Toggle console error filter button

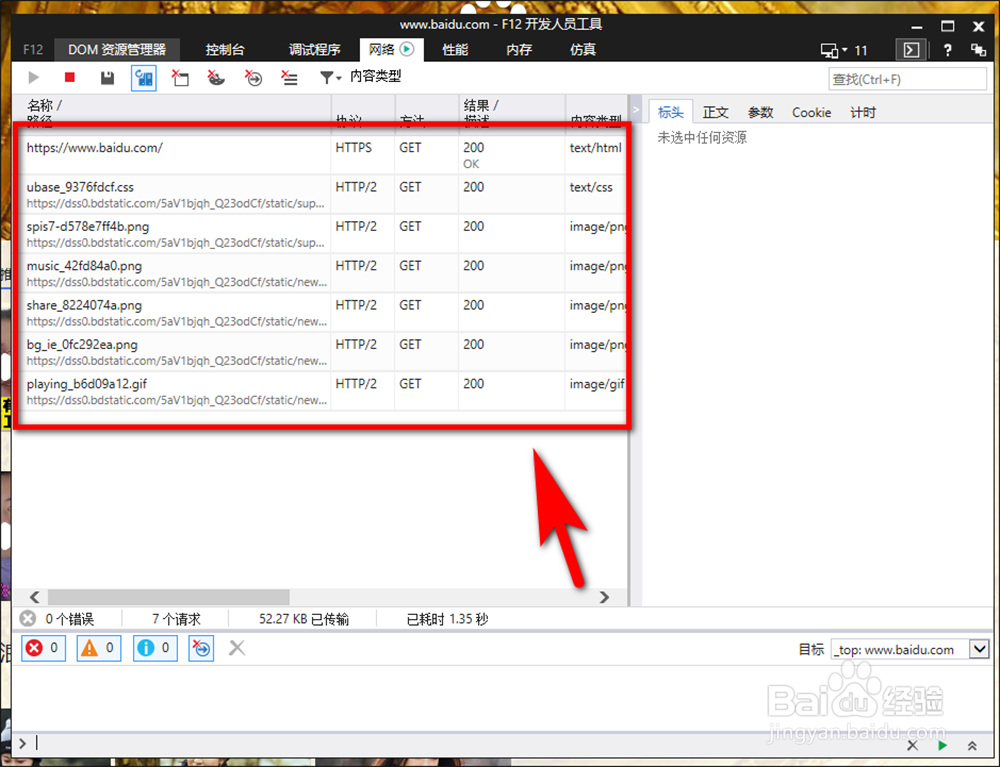tap(43, 648)
